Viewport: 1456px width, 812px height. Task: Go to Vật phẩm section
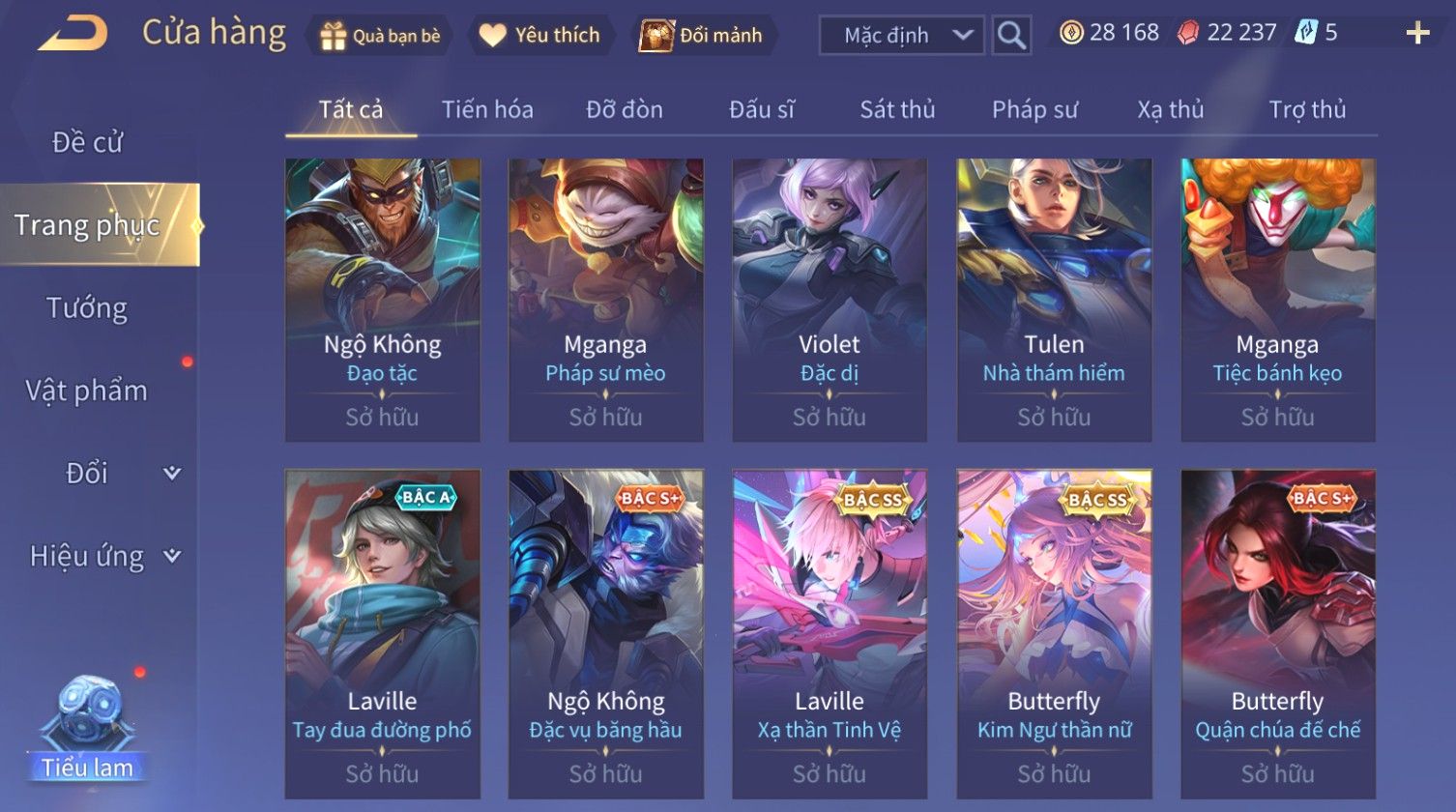coord(87,391)
